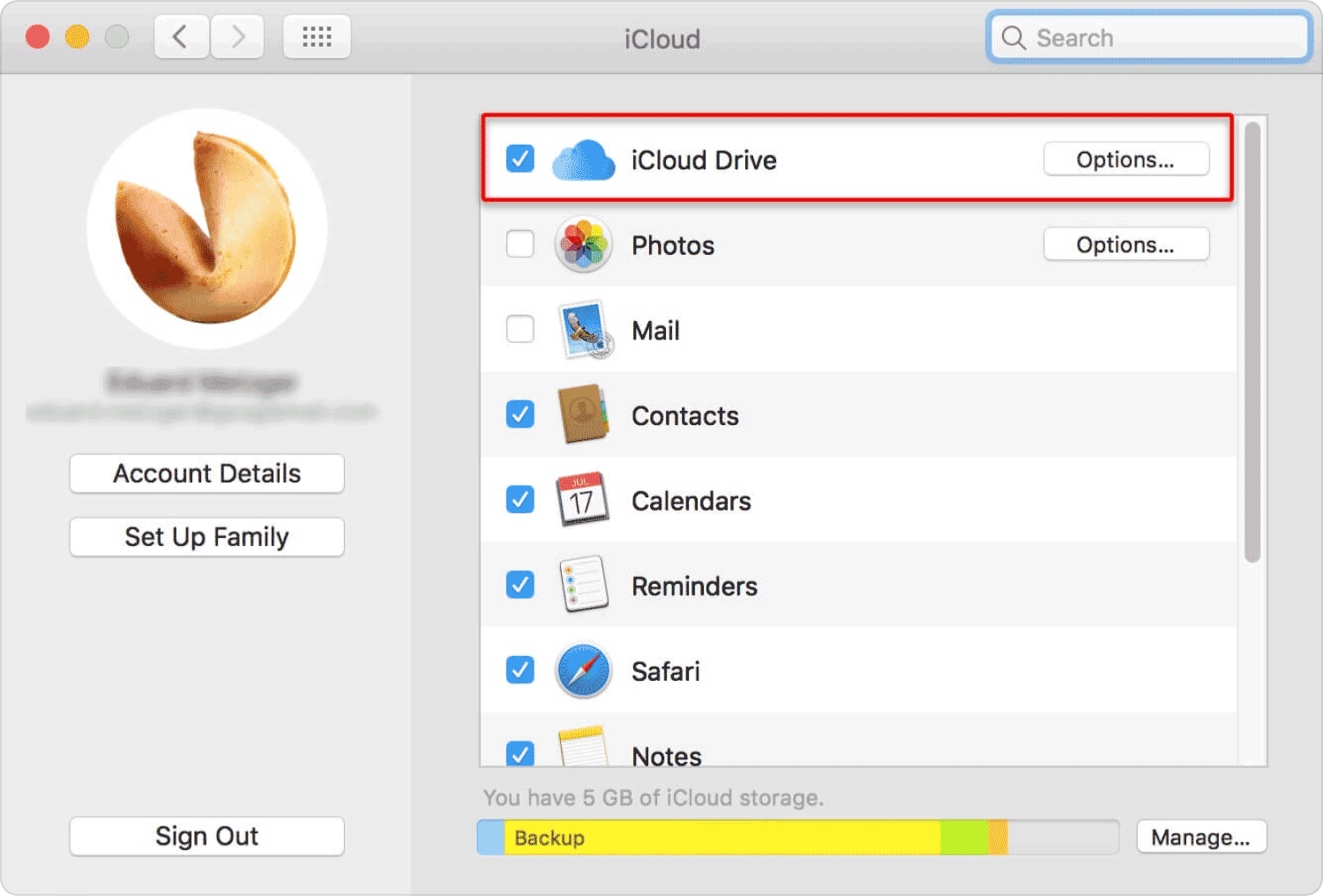Click the '5 GB of iCloud storage' text
This screenshot has width=1323, height=896.
click(x=702, y=798)
